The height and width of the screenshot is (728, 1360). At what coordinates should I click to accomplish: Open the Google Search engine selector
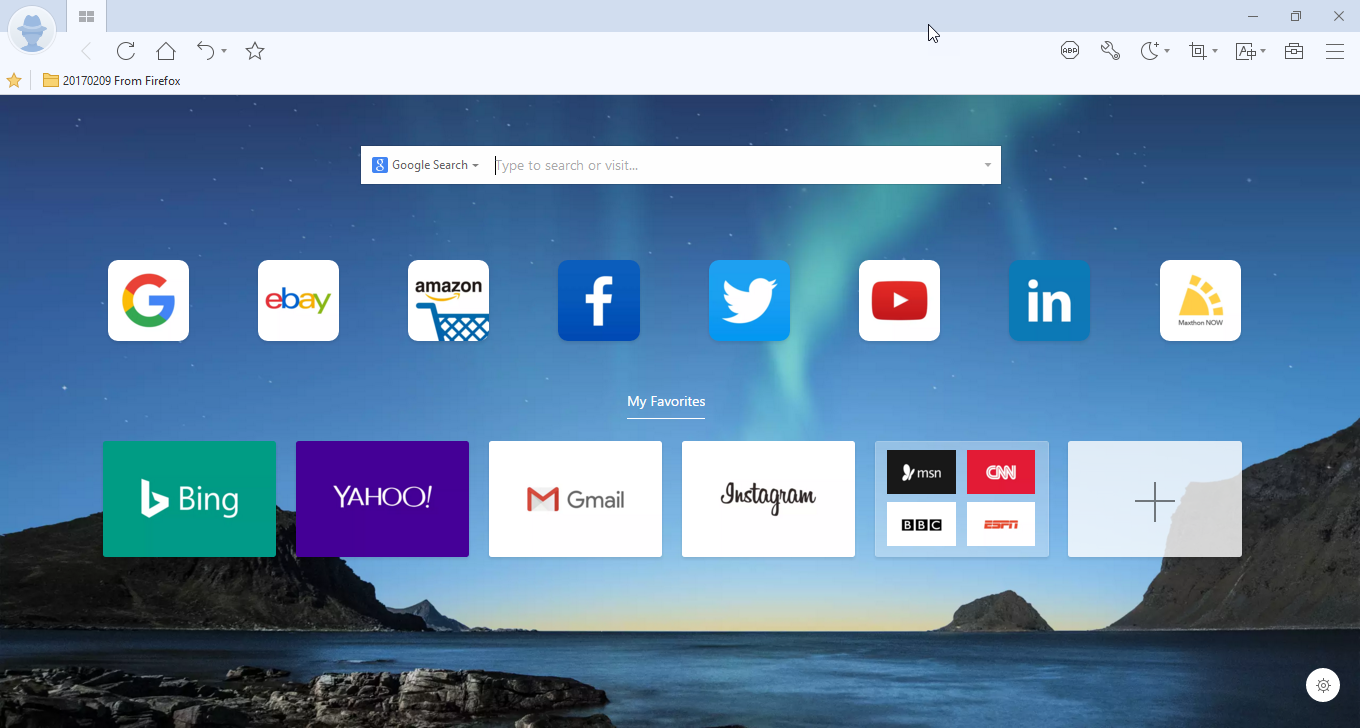point(424,164)
